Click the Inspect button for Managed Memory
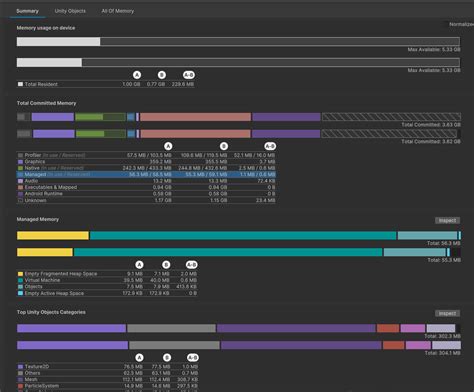This screenshot has height=392, width=474. pyautogui.click(x=447, y=220)
